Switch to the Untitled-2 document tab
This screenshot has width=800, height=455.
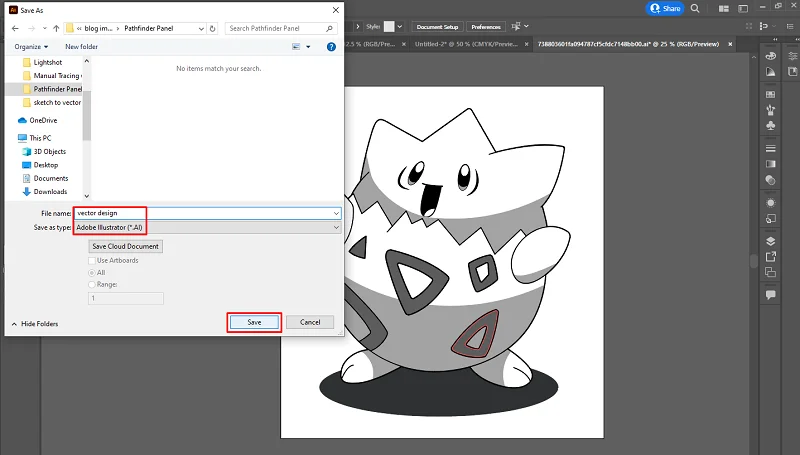pos(466,44)
